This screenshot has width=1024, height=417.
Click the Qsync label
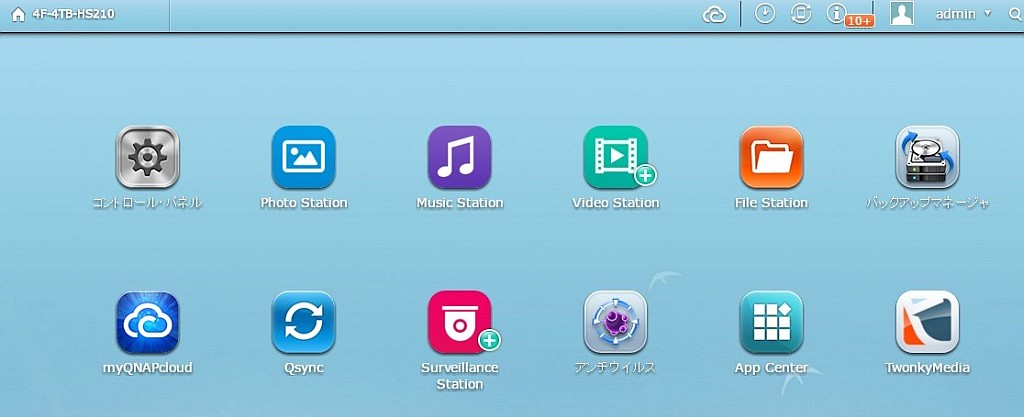pyautogui.click(x=304, y=368)
